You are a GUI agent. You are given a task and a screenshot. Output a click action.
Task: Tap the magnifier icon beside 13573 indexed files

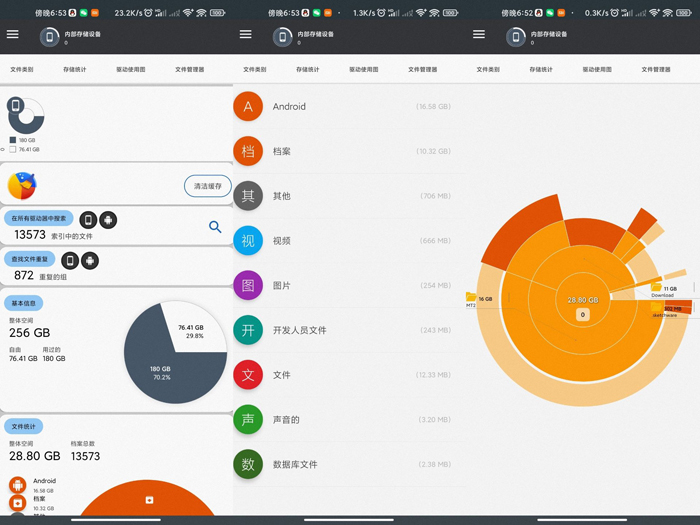tap(215, 227)
